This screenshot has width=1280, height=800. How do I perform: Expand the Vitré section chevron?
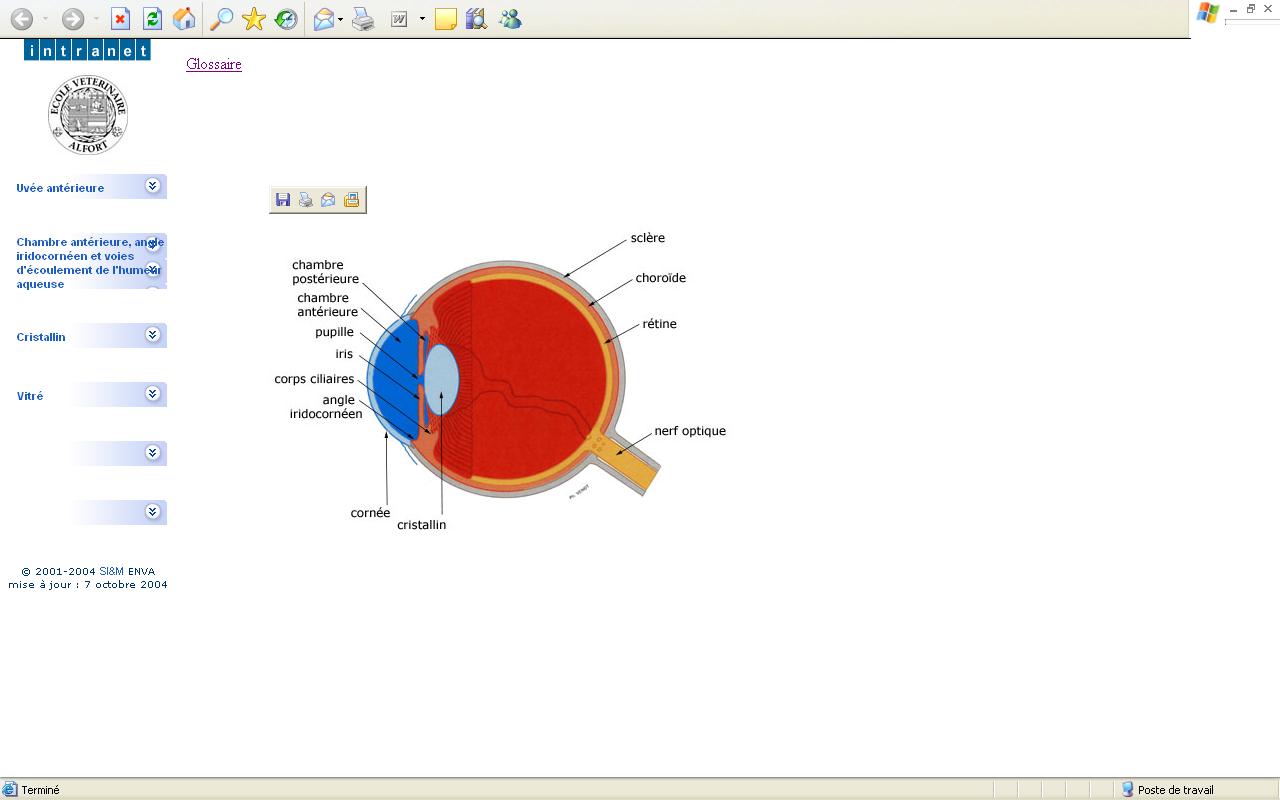(x=153, y=394)
